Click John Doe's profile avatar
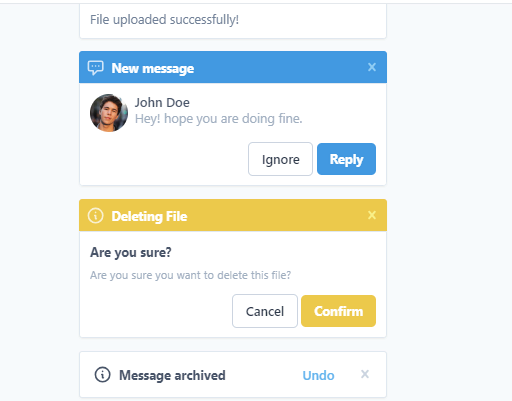512x401 pixels. coord(109,113)
